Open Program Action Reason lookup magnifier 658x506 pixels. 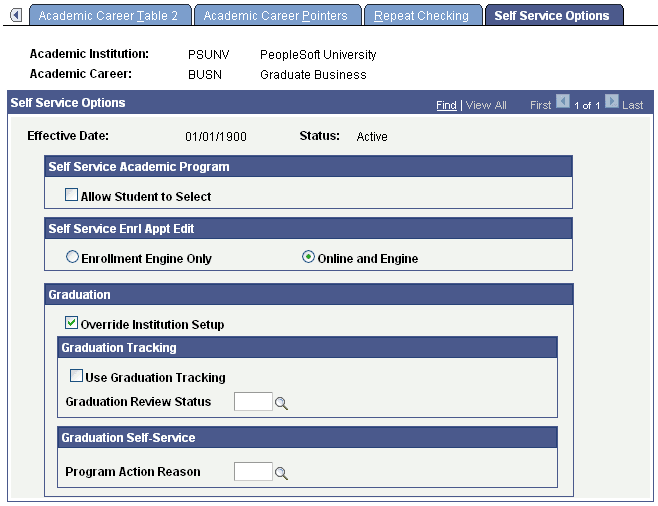point(281,474)
